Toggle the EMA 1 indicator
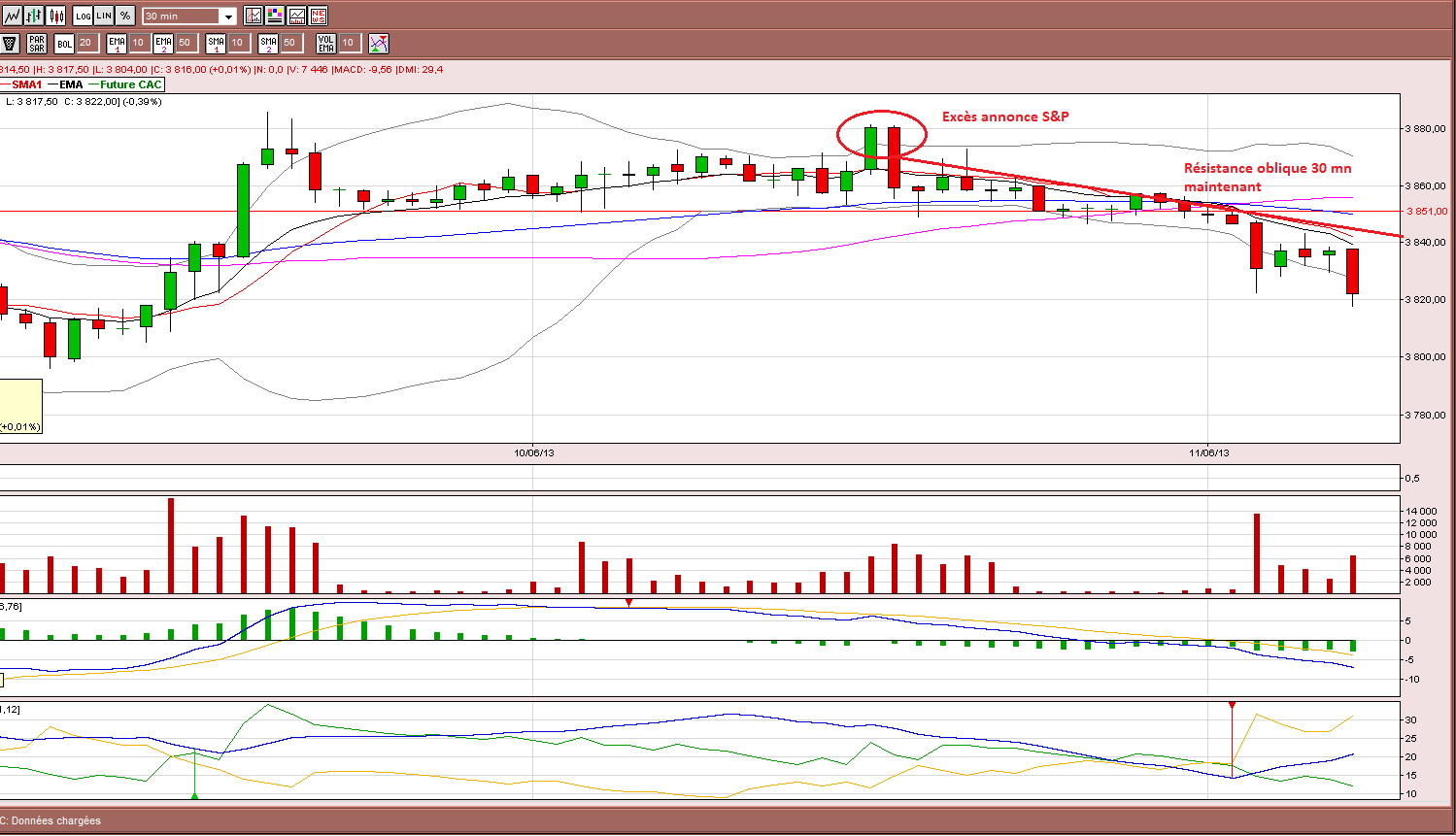The image size is (1456, 836). tap(117, 43)
